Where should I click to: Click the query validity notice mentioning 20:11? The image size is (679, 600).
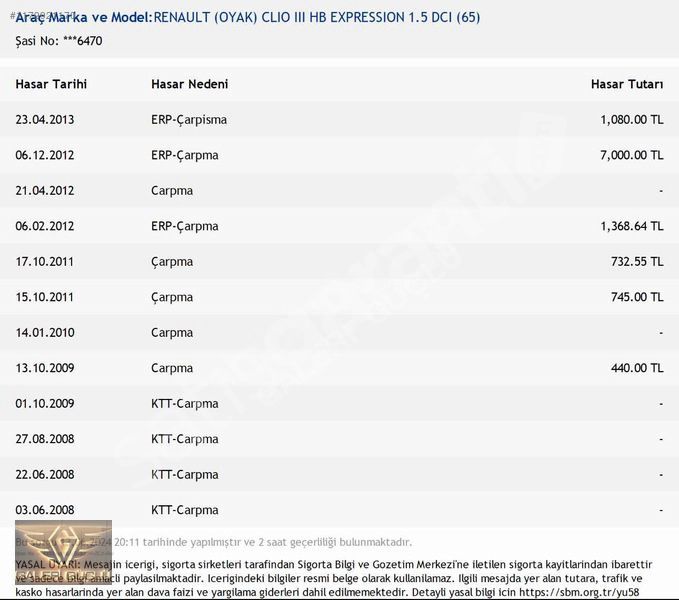(213, 542)
